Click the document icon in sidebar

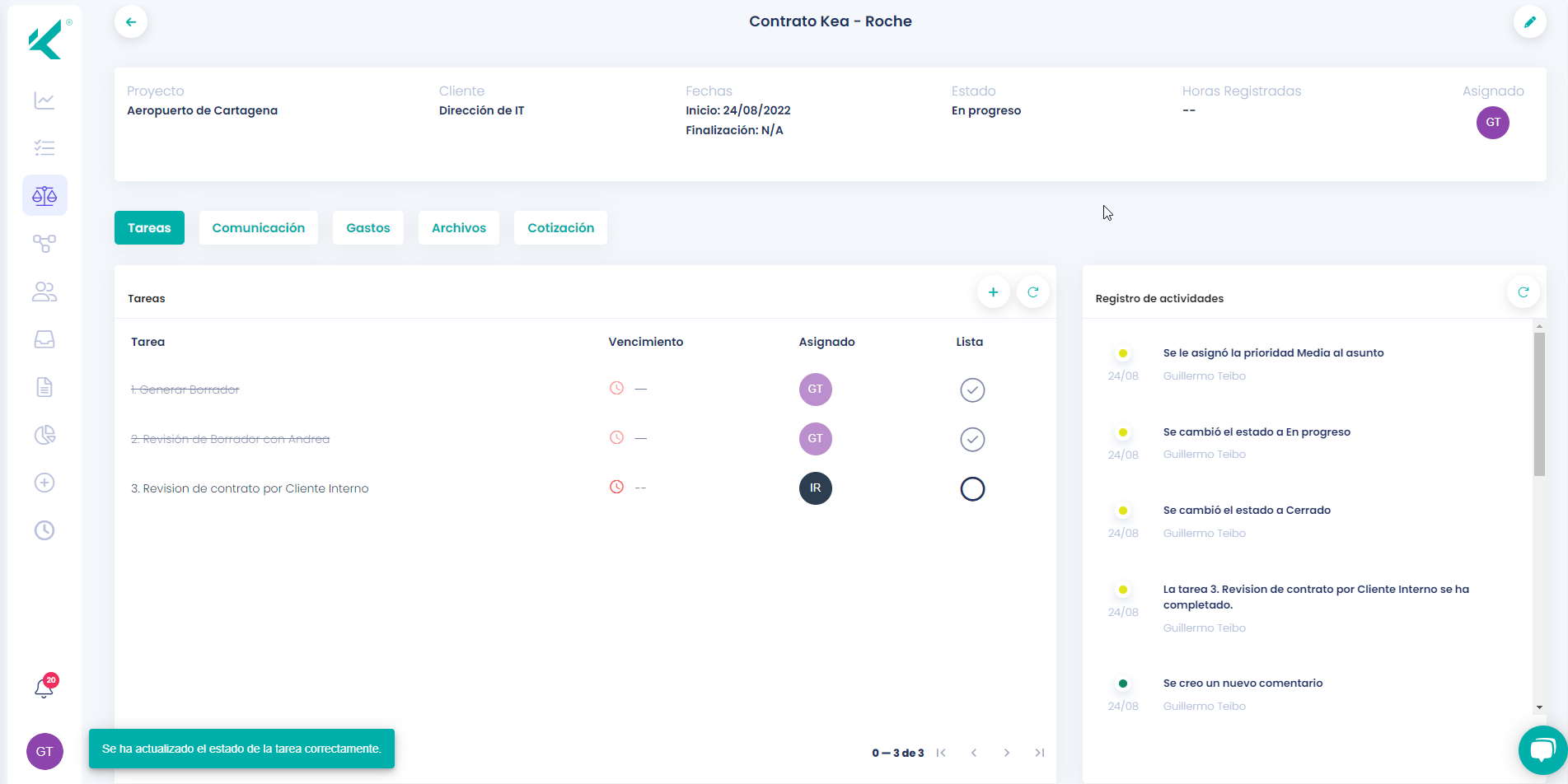coord(44,386)
